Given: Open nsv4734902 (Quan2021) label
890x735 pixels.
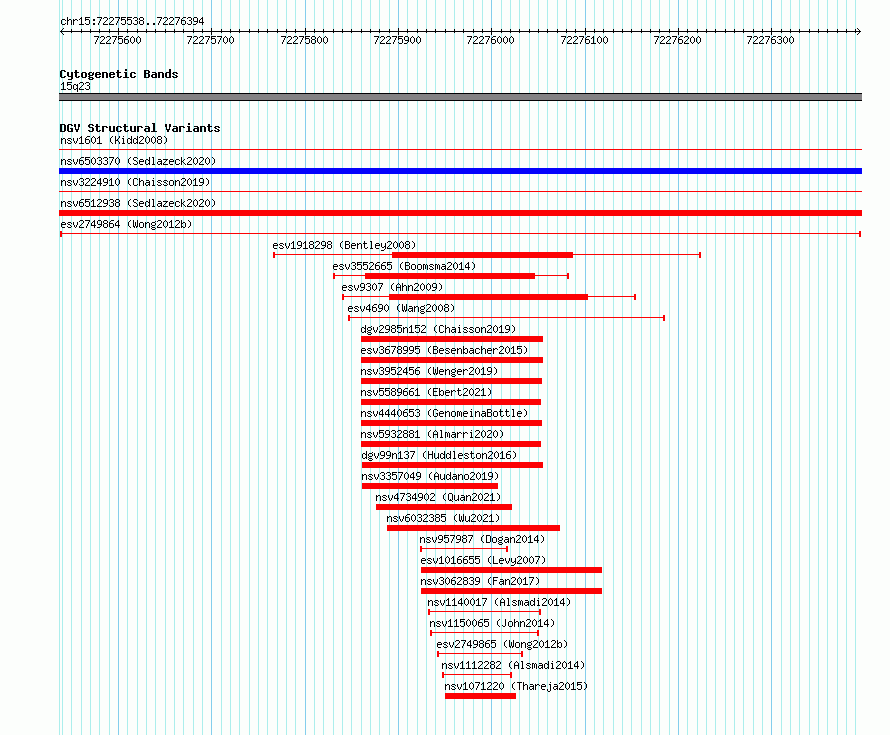Looking at the screenshot, I should pyautogui.click(x=438, y=497).
